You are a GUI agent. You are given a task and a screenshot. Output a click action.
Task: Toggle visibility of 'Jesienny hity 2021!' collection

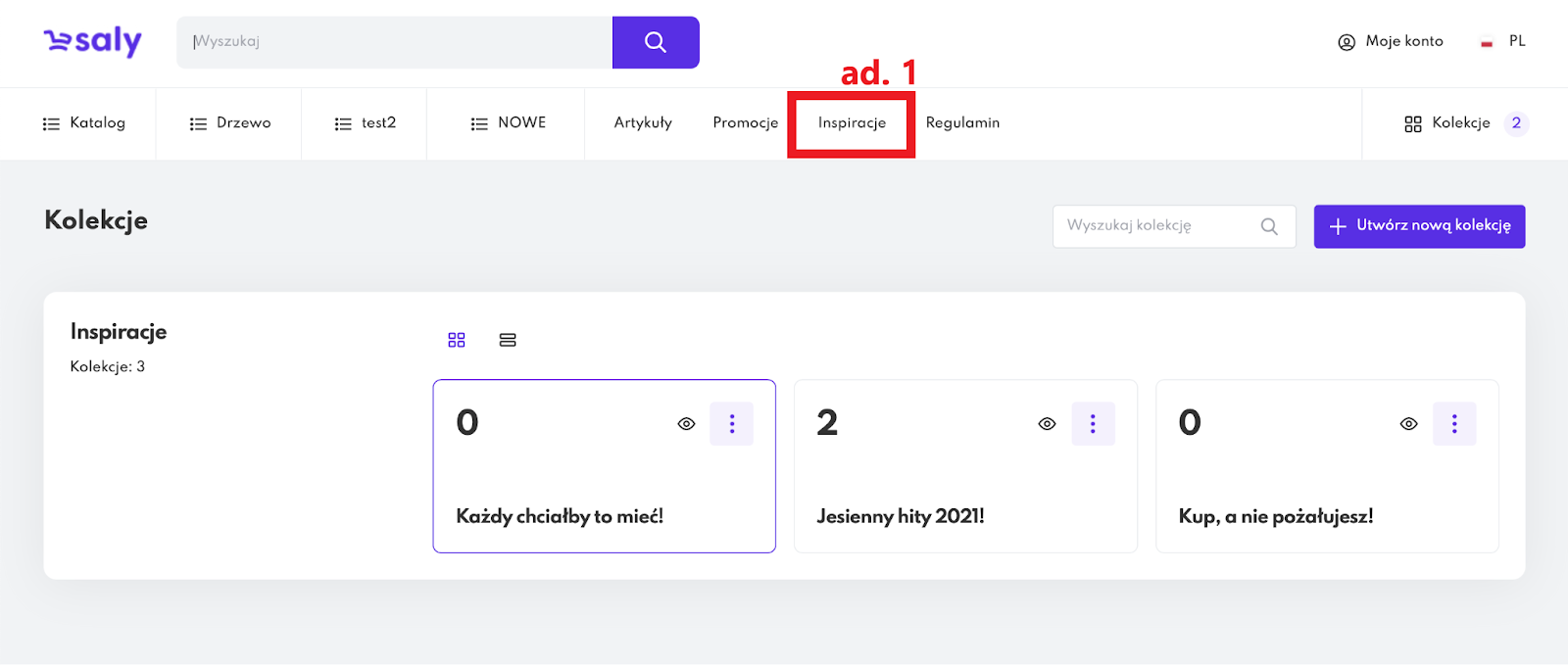1047,424
